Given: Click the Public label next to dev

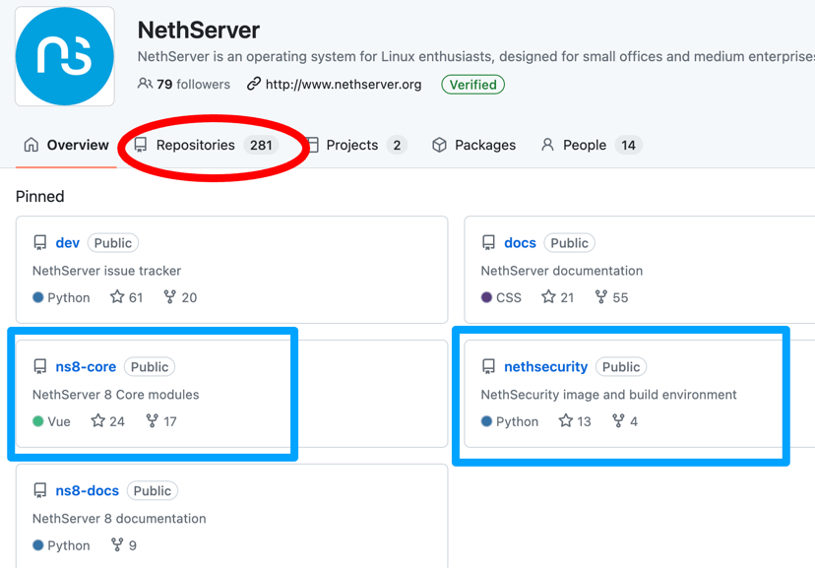Looking at the screenshot, I should click(x=113, y=243).
